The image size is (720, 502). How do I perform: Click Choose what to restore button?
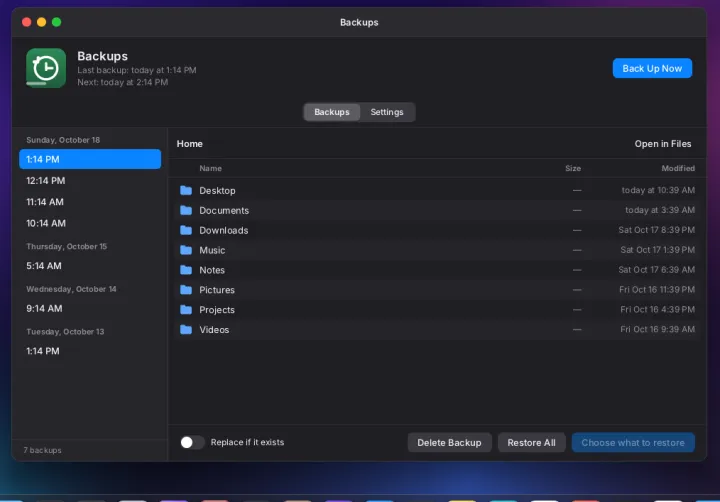point(633,442)
